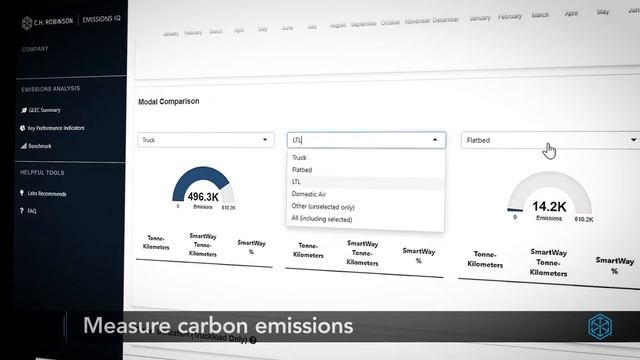Screen dimensions: 640x360
Task: Click the Benchmark bar chart icon
Action: pos(24,146)
